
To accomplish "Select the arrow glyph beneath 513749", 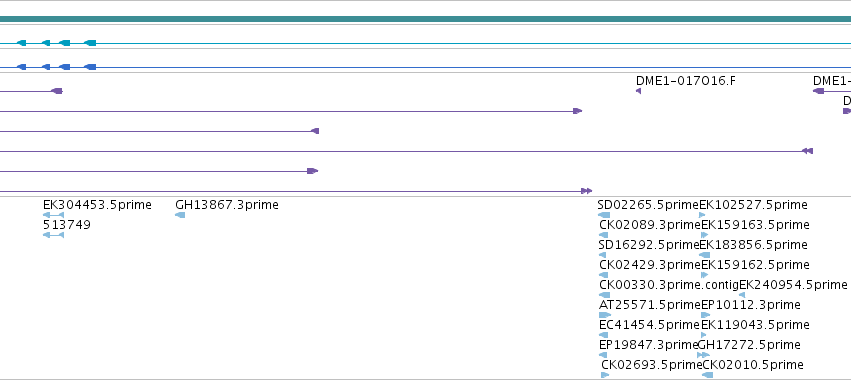I will click(53, 235).
